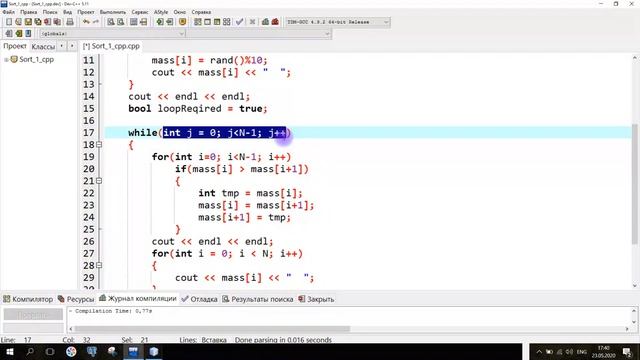Click the 'int tmp = mass[i];' line

coord(250,193)
